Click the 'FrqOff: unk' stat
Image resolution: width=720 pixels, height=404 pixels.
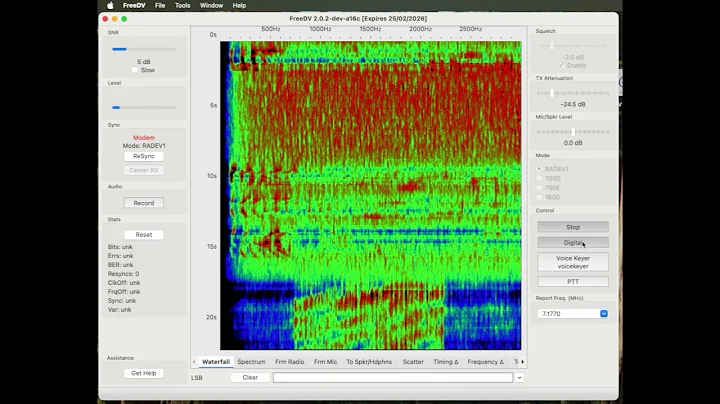point(124,292)
